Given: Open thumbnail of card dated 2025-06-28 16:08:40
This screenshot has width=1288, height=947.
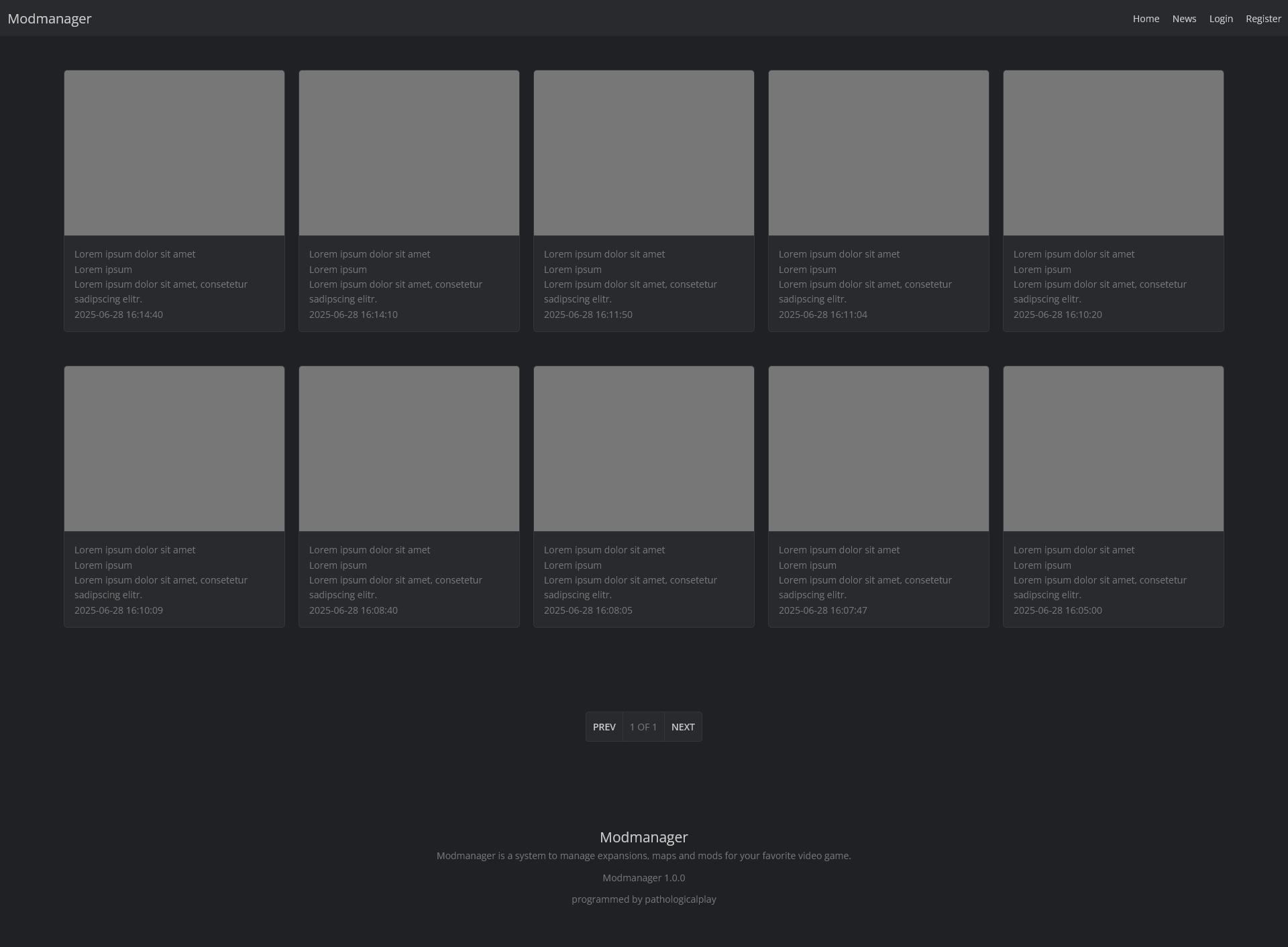Looking at the screenshot, I should point(409,449).
